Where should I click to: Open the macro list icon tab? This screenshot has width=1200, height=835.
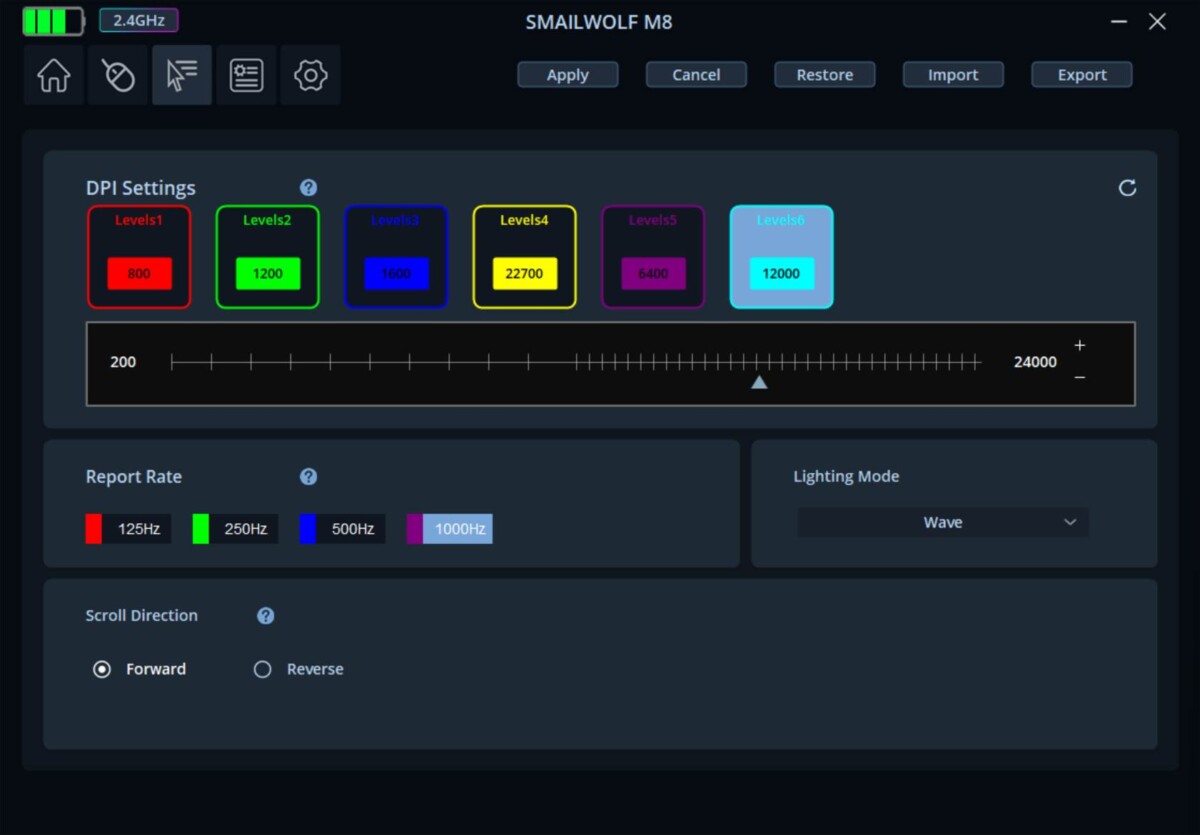(x=246, y=76)
